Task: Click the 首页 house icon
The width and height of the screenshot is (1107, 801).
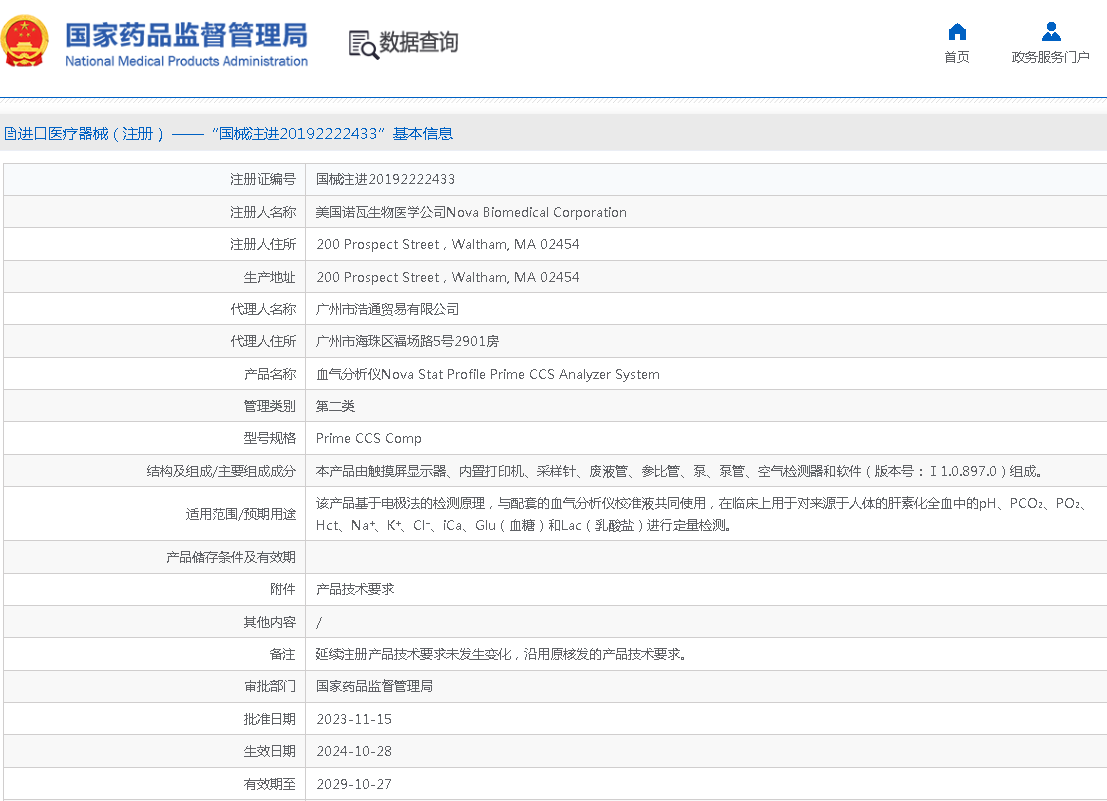Action: click(957, 32)
